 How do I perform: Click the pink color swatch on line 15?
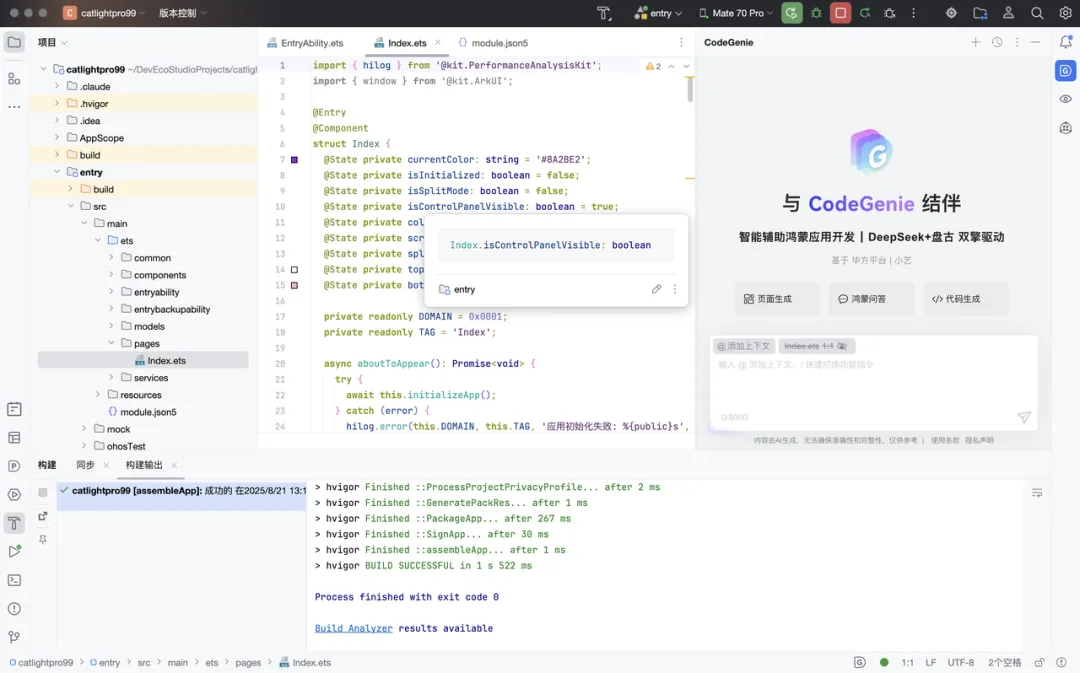coord(294,285)
